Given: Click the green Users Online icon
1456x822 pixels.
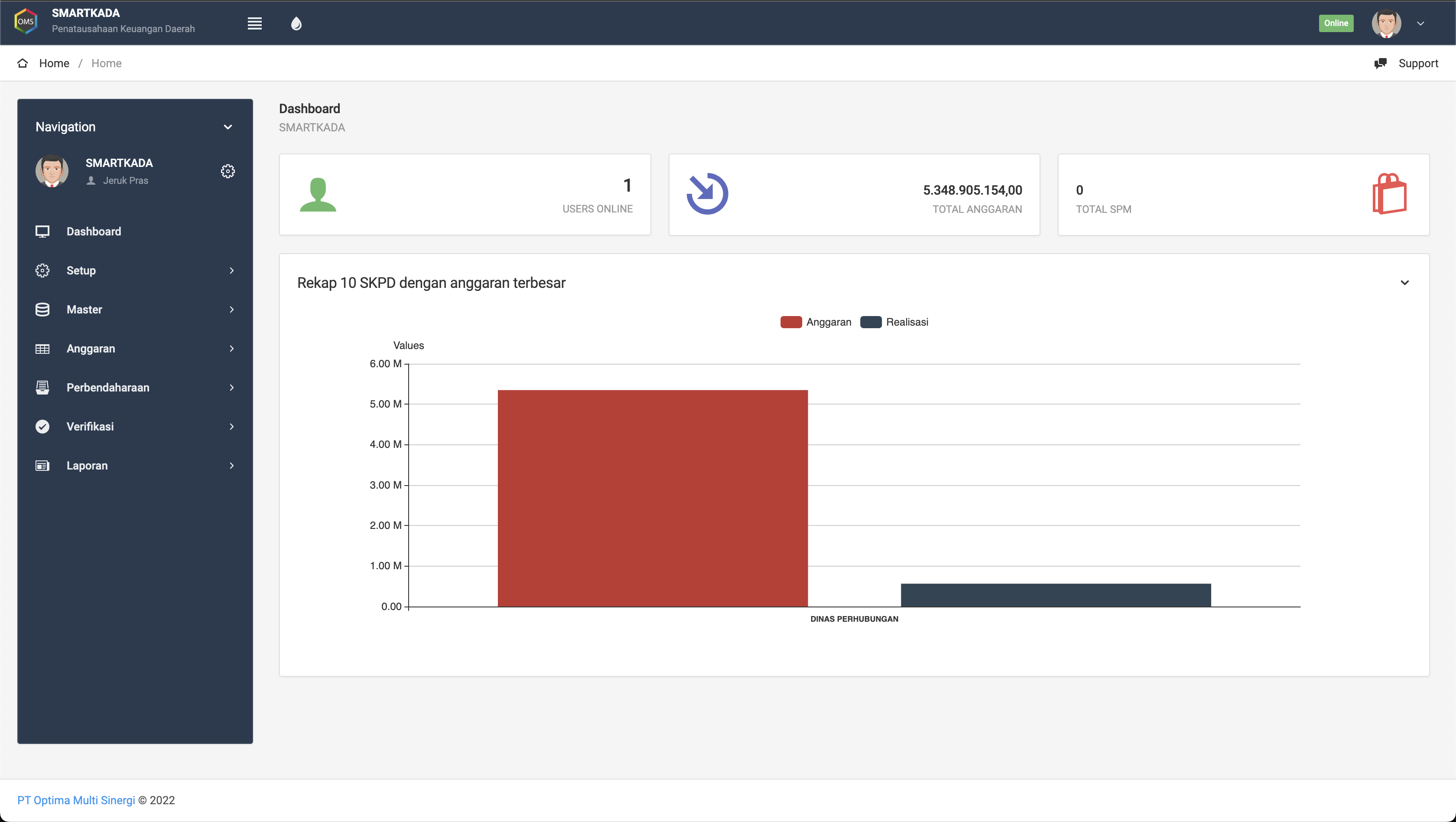Looking at the screenshot, I should point(318,195).
